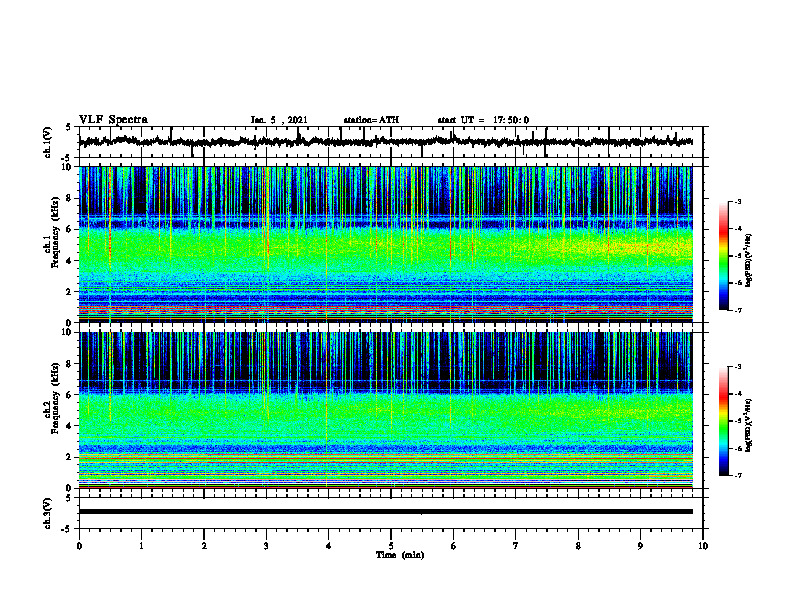Click the ch.1 color bar log(PSD) label

pos(749,261)
